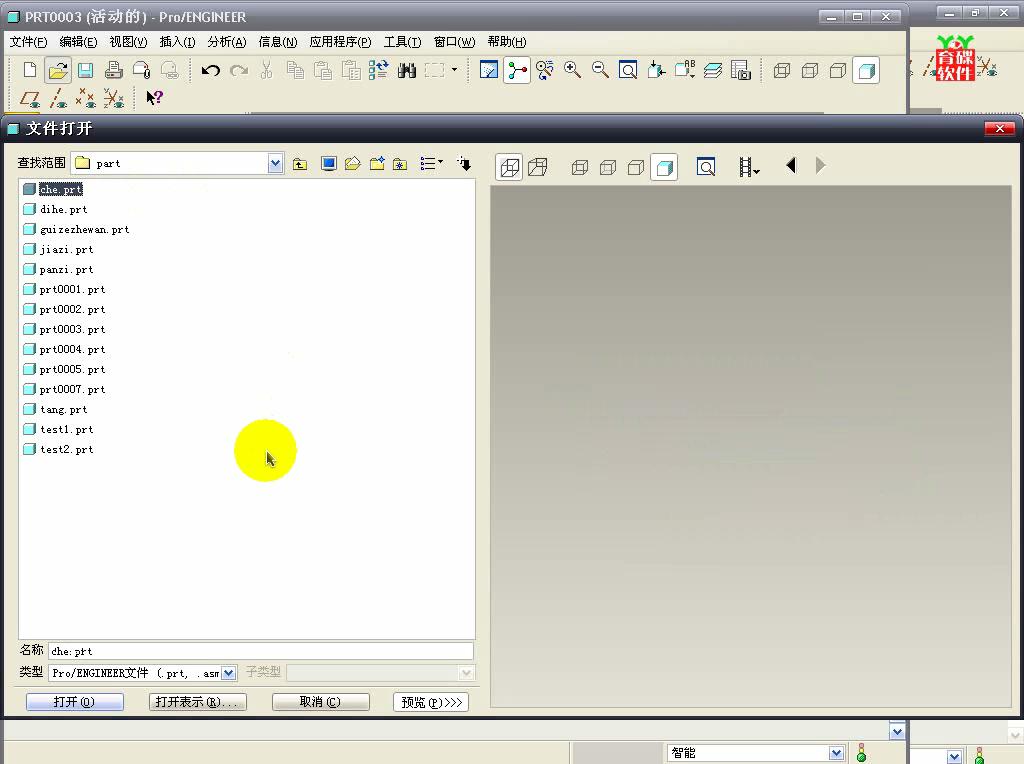The image size is (1024, 764).
Task: Toggle coordinate systems display icon
Action: (114, 99)
